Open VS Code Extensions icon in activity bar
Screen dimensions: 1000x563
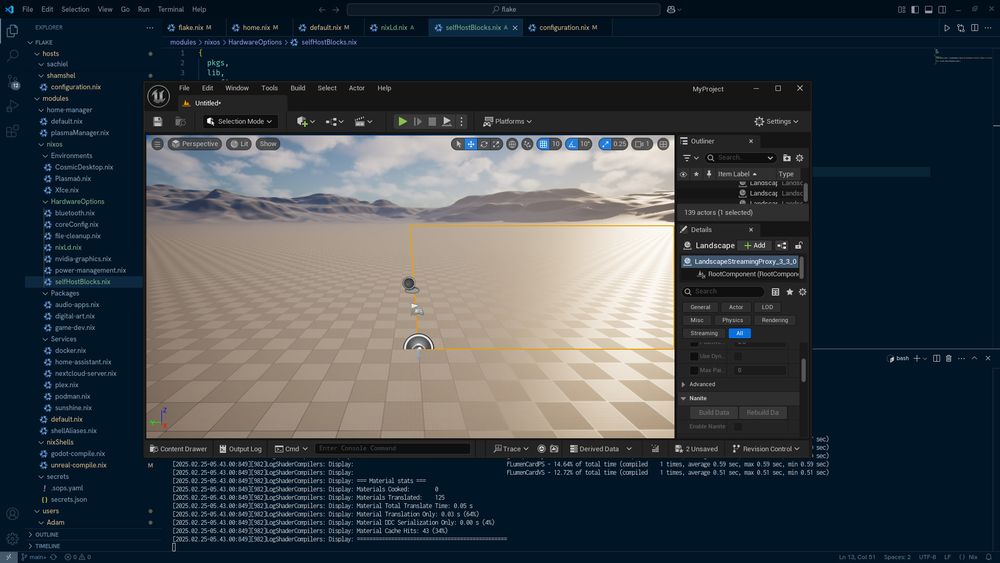click(x=12, y=130)
